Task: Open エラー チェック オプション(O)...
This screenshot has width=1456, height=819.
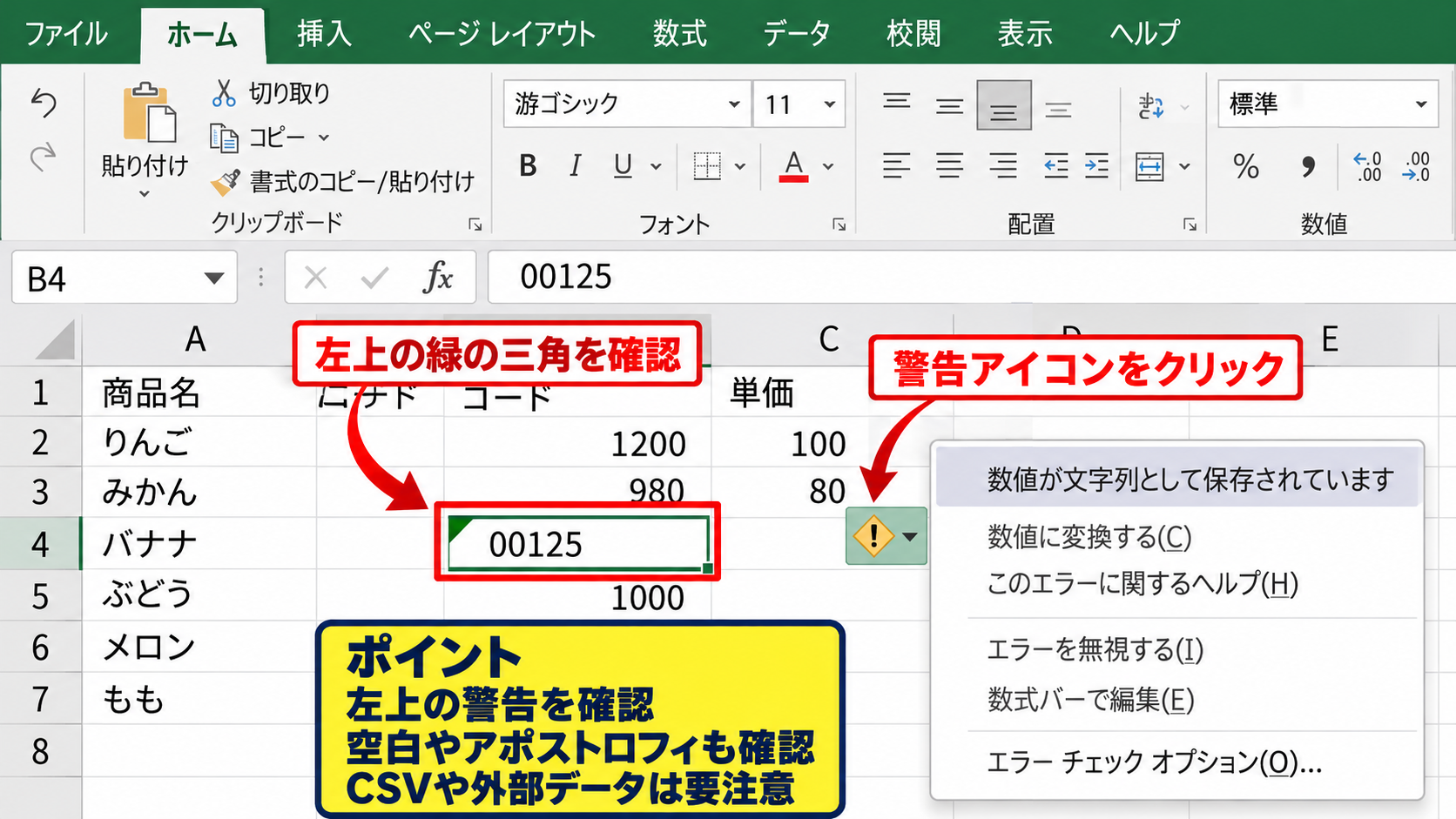Action: 1155,762
